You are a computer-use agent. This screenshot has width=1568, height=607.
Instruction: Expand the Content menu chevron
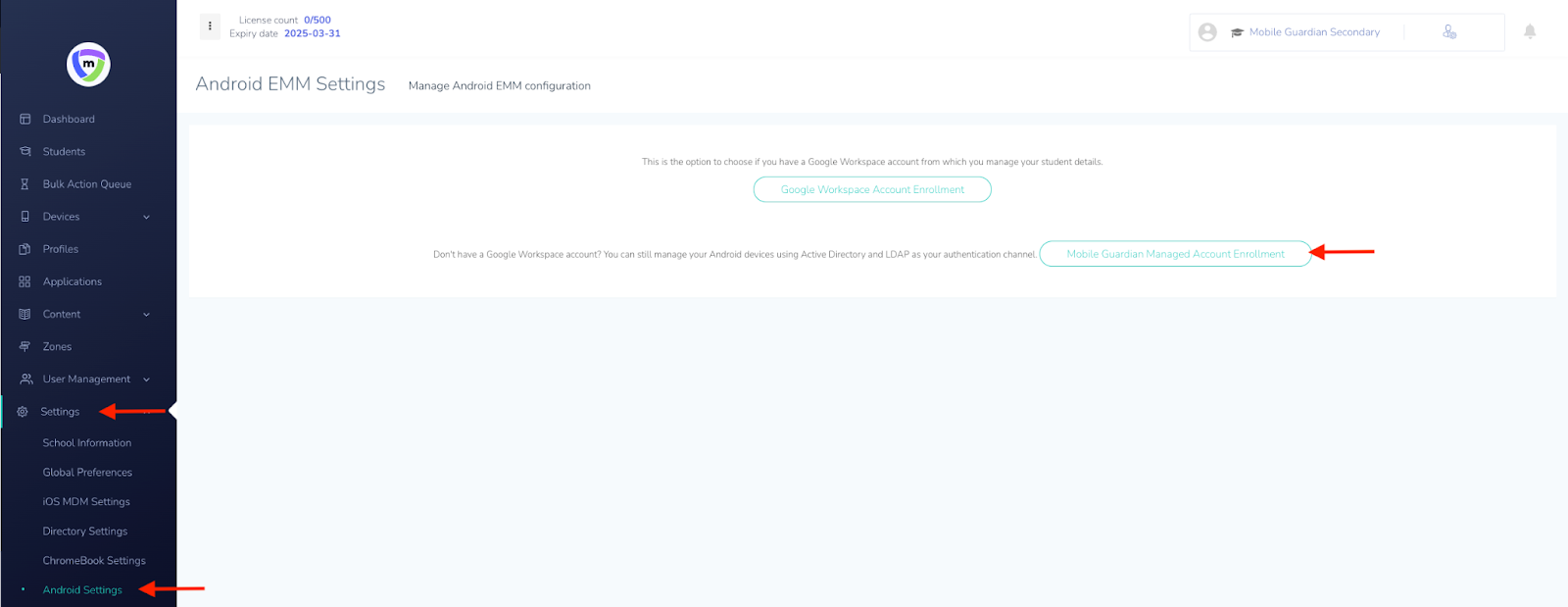point(147,315)
